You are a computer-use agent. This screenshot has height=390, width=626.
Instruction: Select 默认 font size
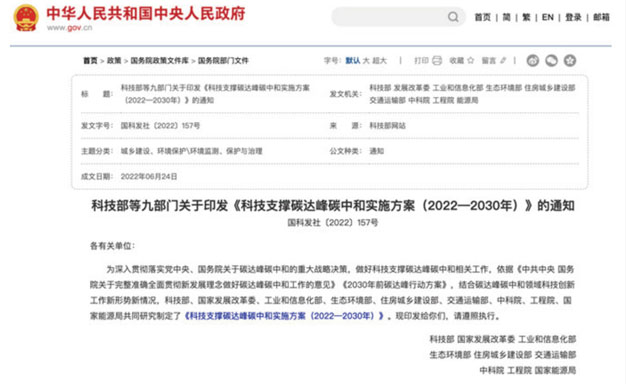click(x=353, y=61)
